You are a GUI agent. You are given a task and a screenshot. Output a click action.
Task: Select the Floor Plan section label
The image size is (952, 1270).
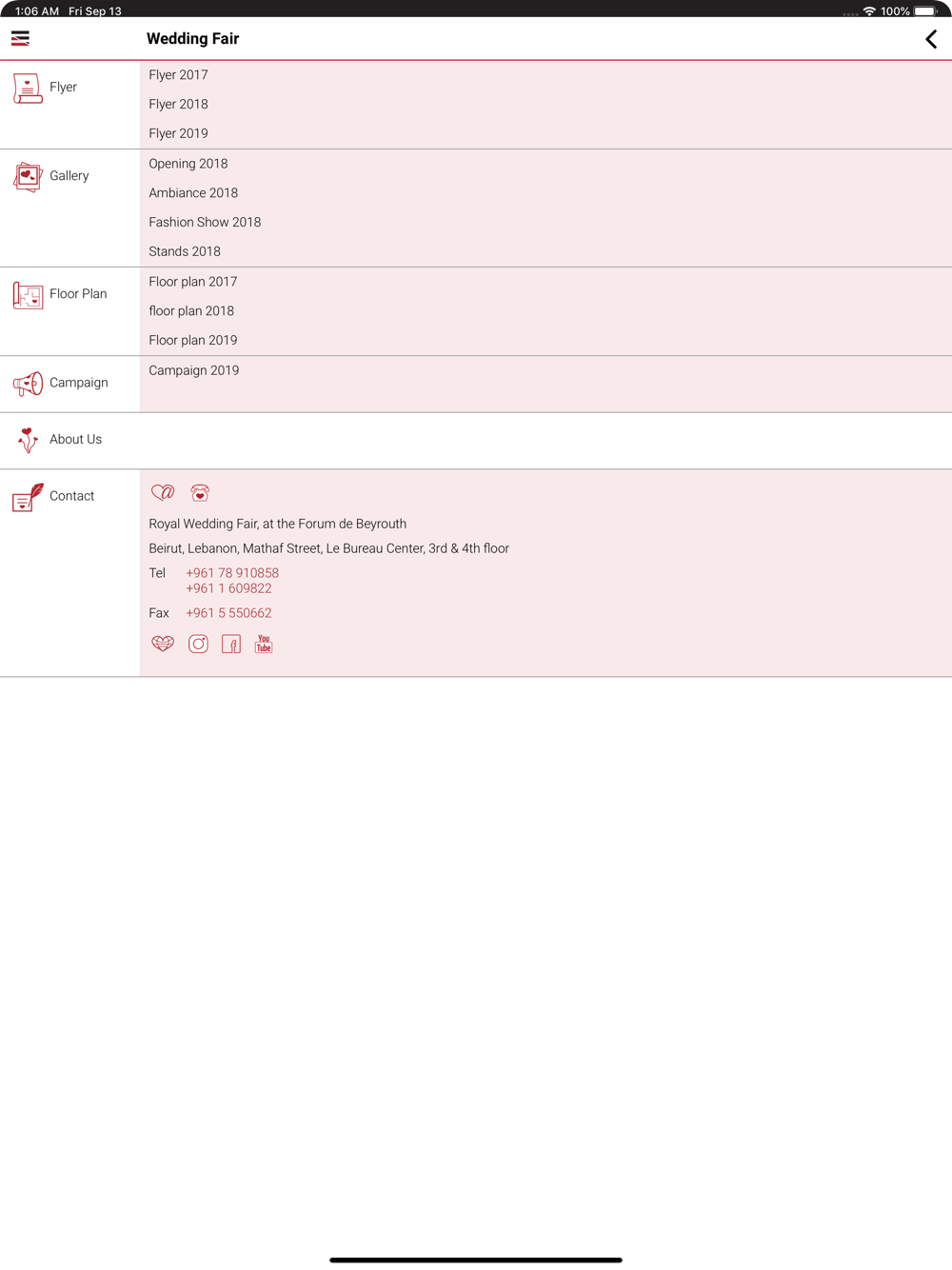tap(78, 293)
